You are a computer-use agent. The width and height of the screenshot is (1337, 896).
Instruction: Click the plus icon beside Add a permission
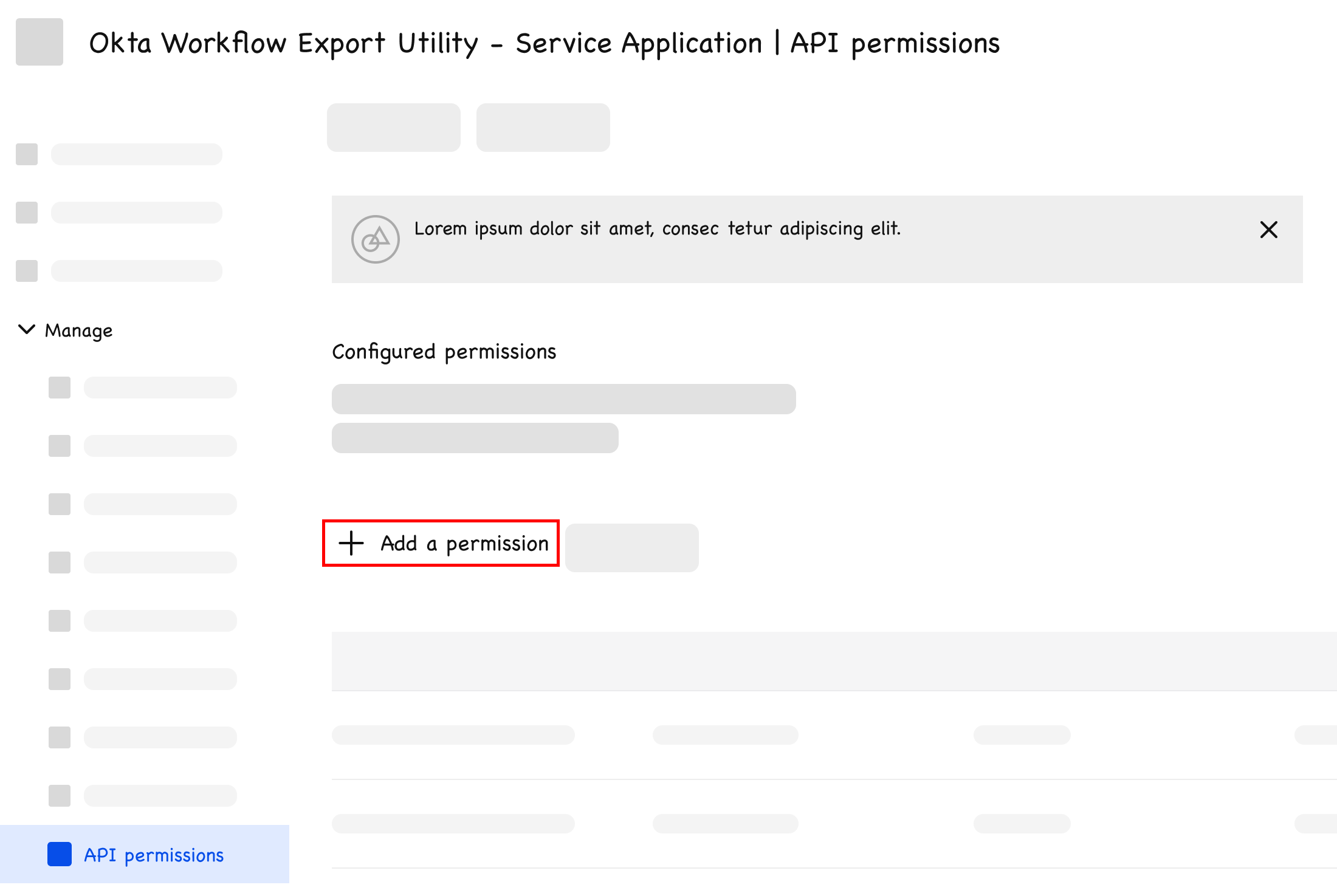351,543
